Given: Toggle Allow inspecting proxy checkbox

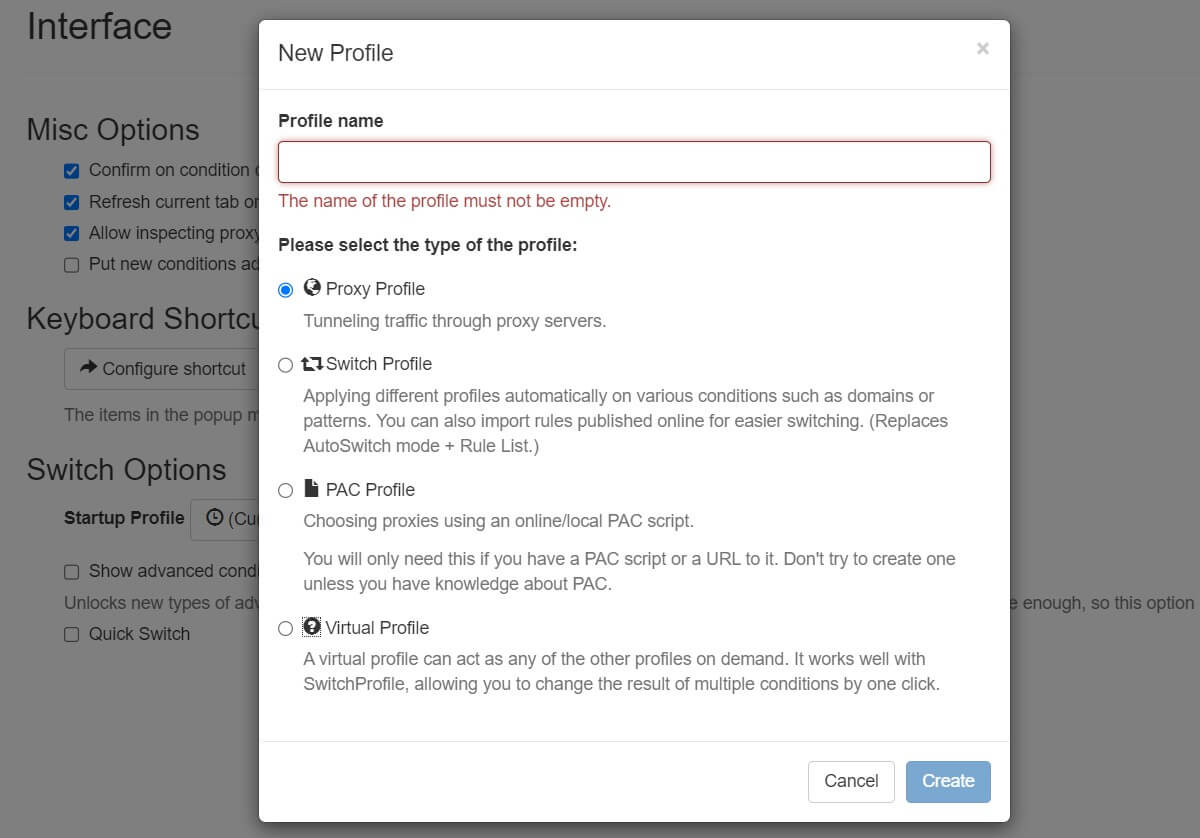Looking at the screenshot, I should pos(72,233).
